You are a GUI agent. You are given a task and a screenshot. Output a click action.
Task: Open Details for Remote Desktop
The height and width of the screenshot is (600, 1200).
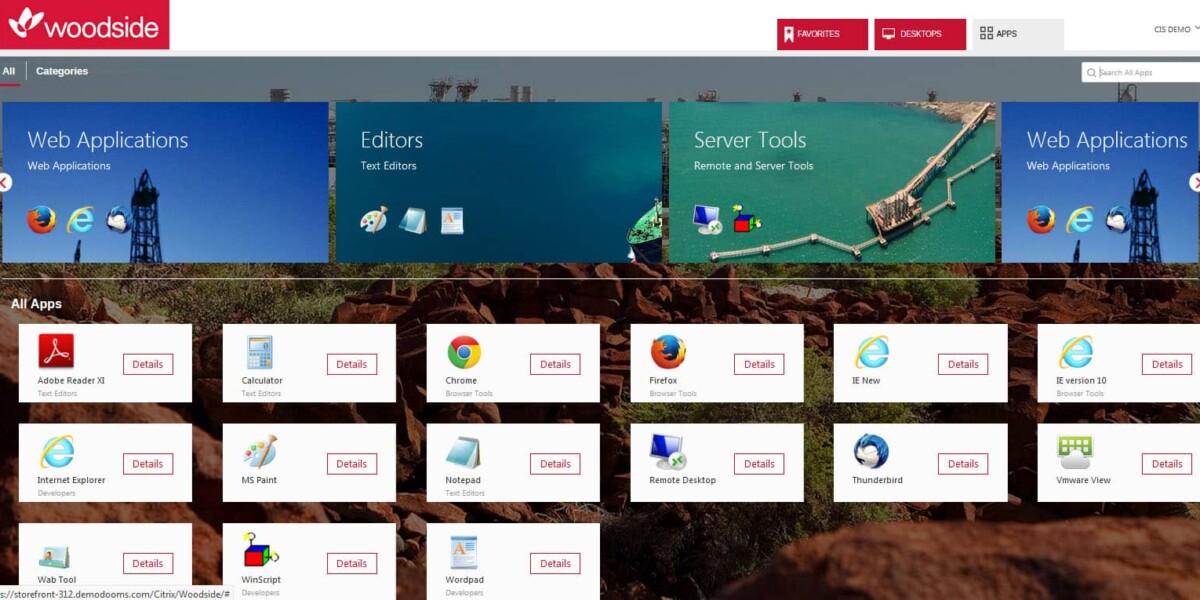(759, 464)
